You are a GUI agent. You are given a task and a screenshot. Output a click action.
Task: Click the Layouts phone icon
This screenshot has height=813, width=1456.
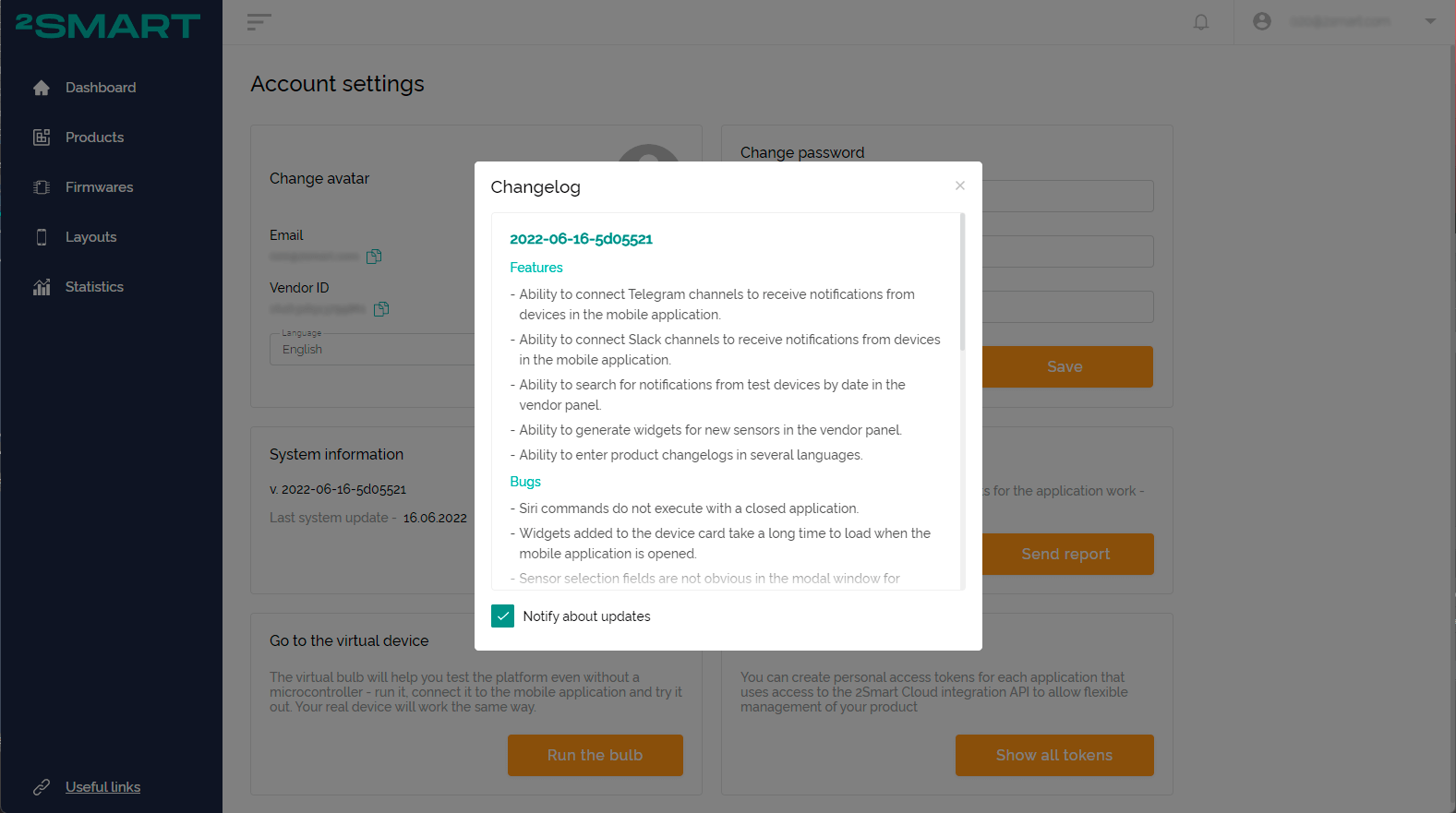(x=42, y=237)
